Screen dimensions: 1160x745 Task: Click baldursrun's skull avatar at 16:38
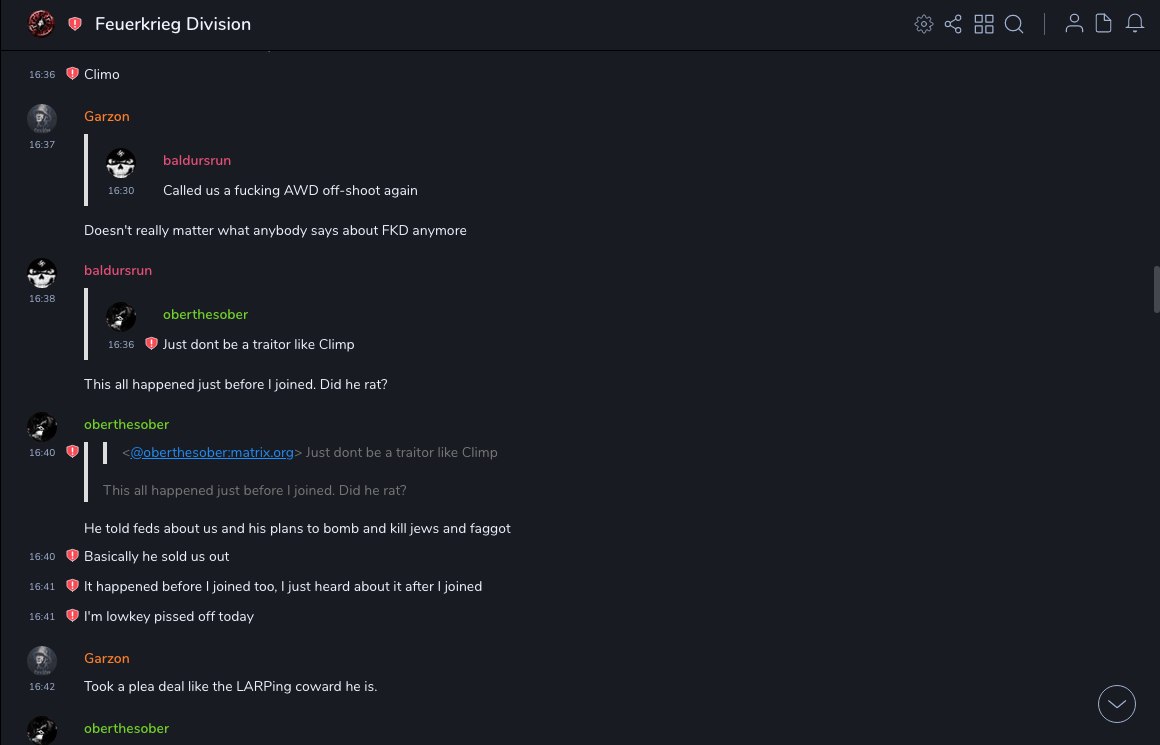coord(41,272)
